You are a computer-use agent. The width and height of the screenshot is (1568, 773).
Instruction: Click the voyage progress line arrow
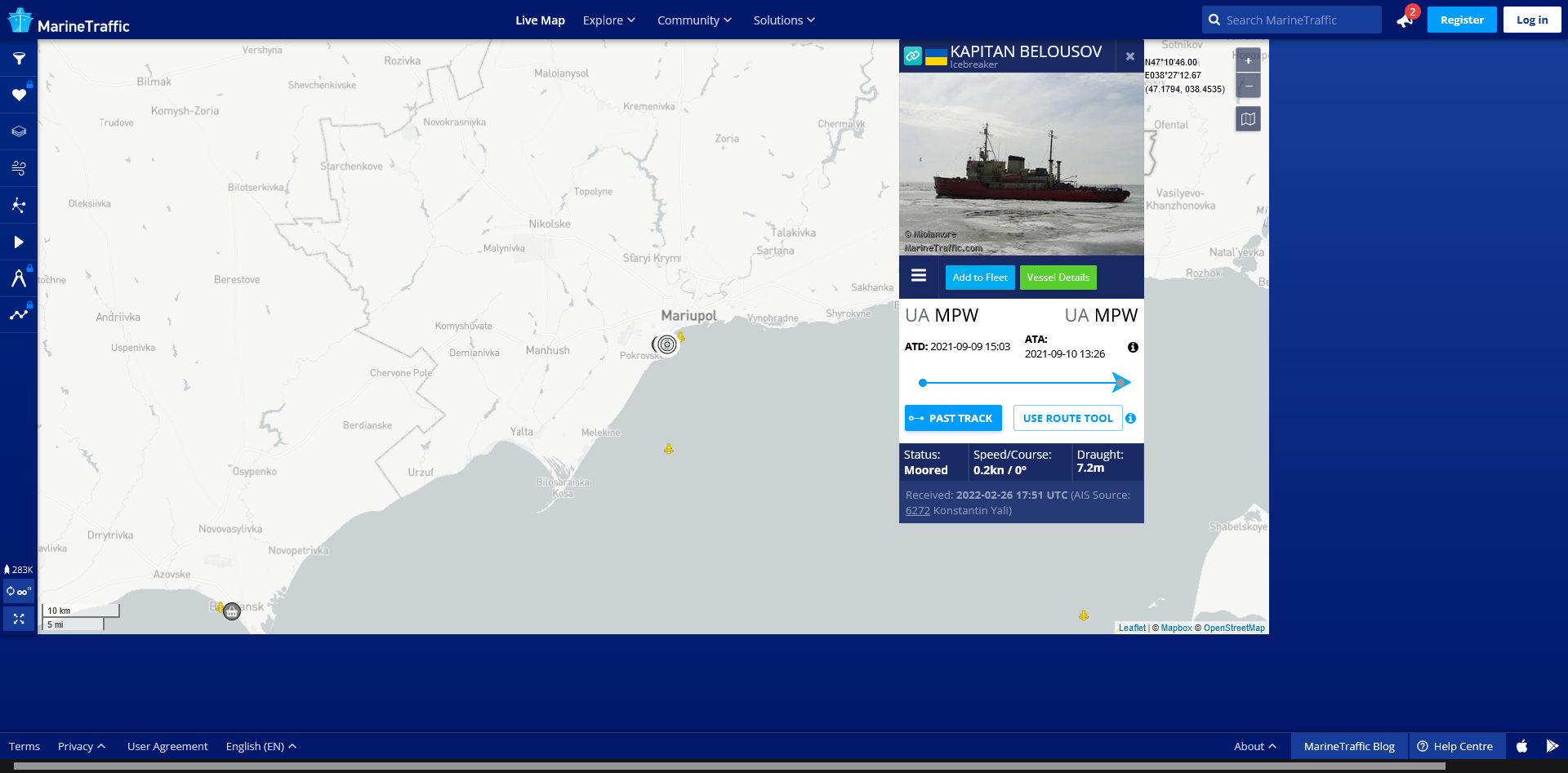[x=1122, y=382]
